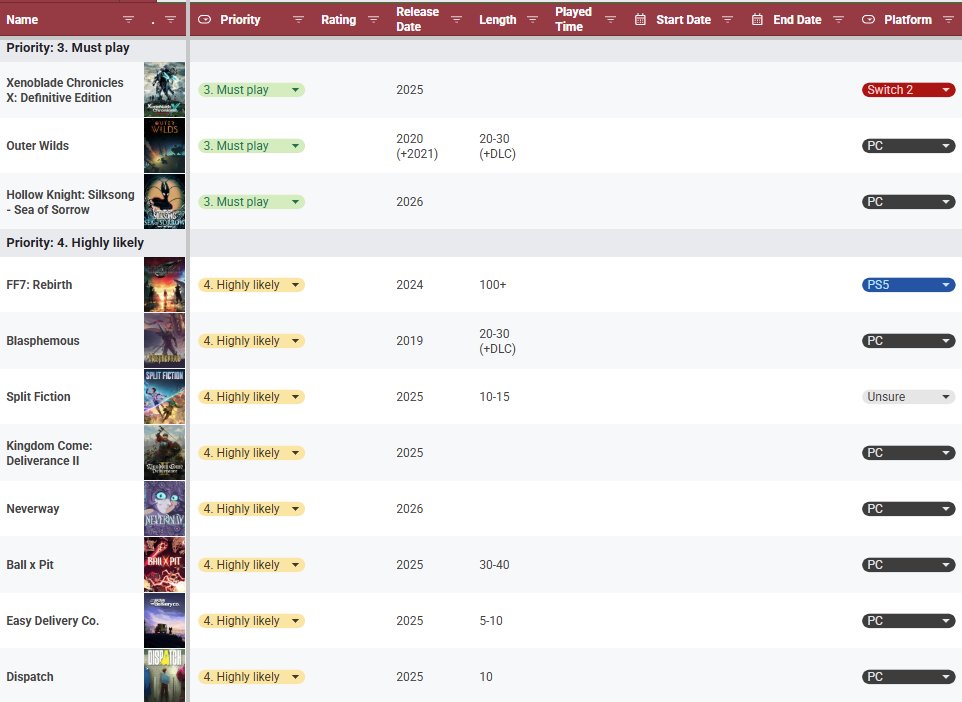The height and width of the screenshot is (702, 962).
Task: Open the filter icon on Platform column
Action: [x=948, y=20]
